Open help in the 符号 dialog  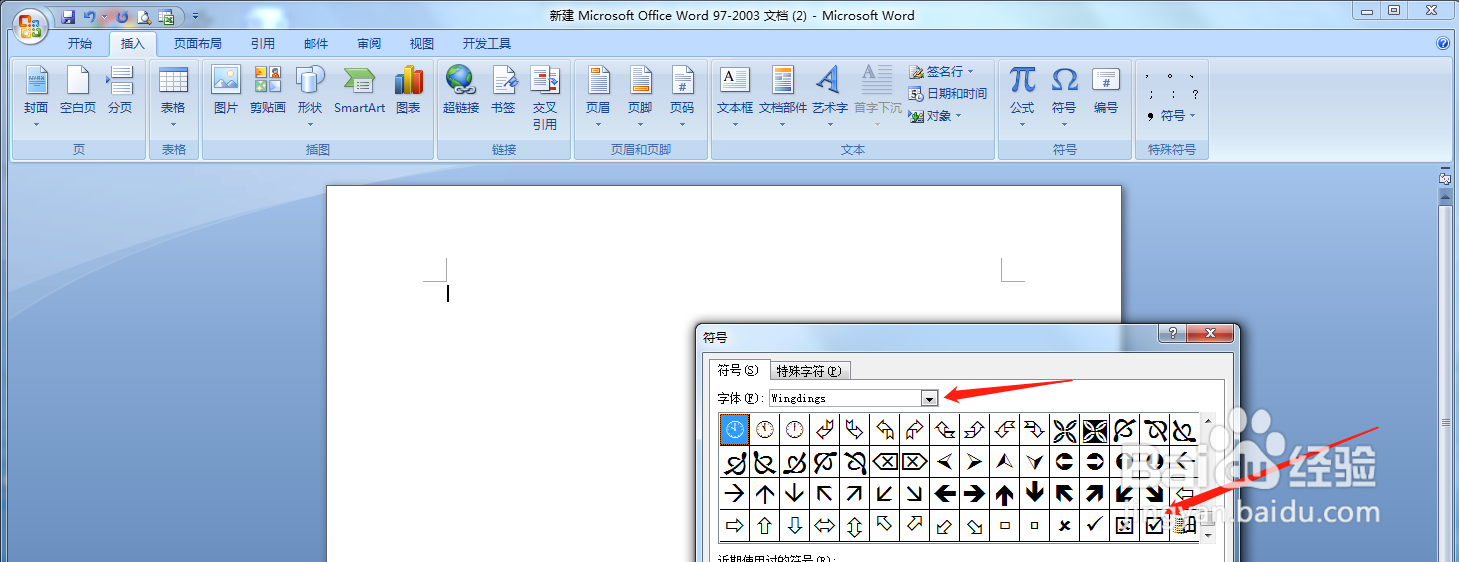(1172, 334)
